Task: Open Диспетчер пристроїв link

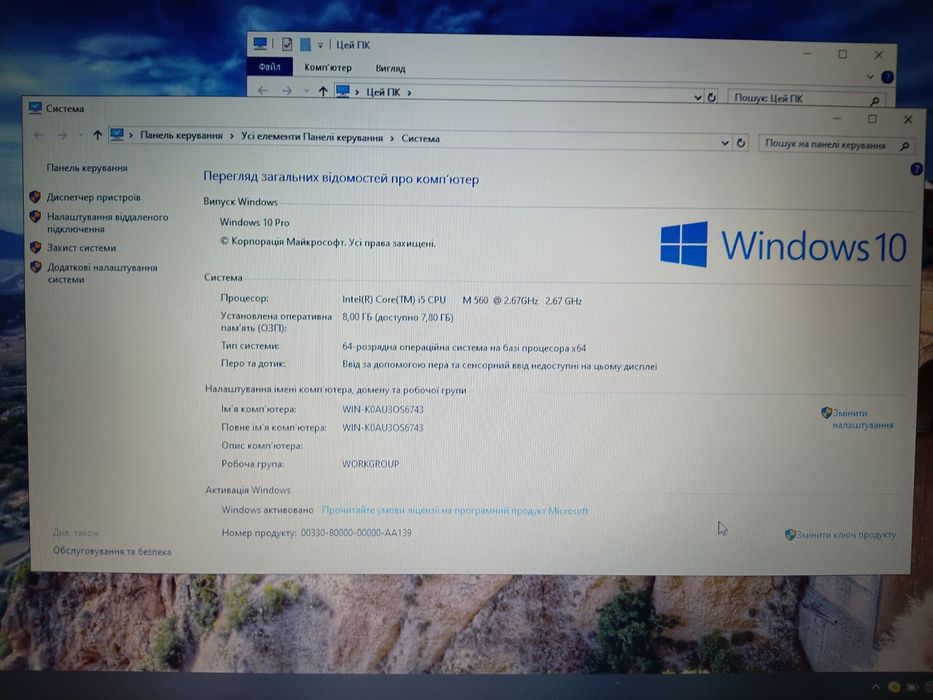Action: point(93,197)
